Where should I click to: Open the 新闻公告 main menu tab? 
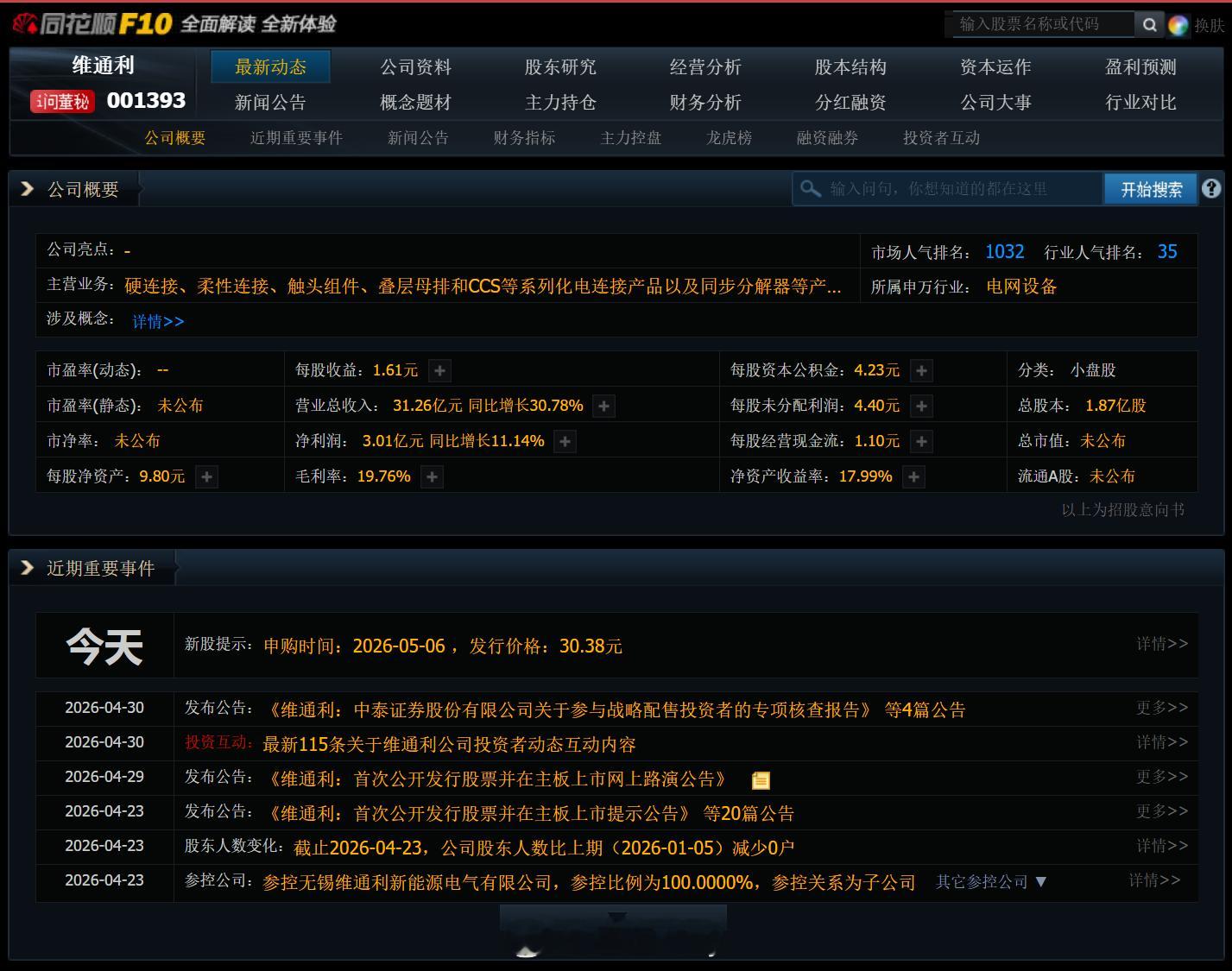pos(270,103)
